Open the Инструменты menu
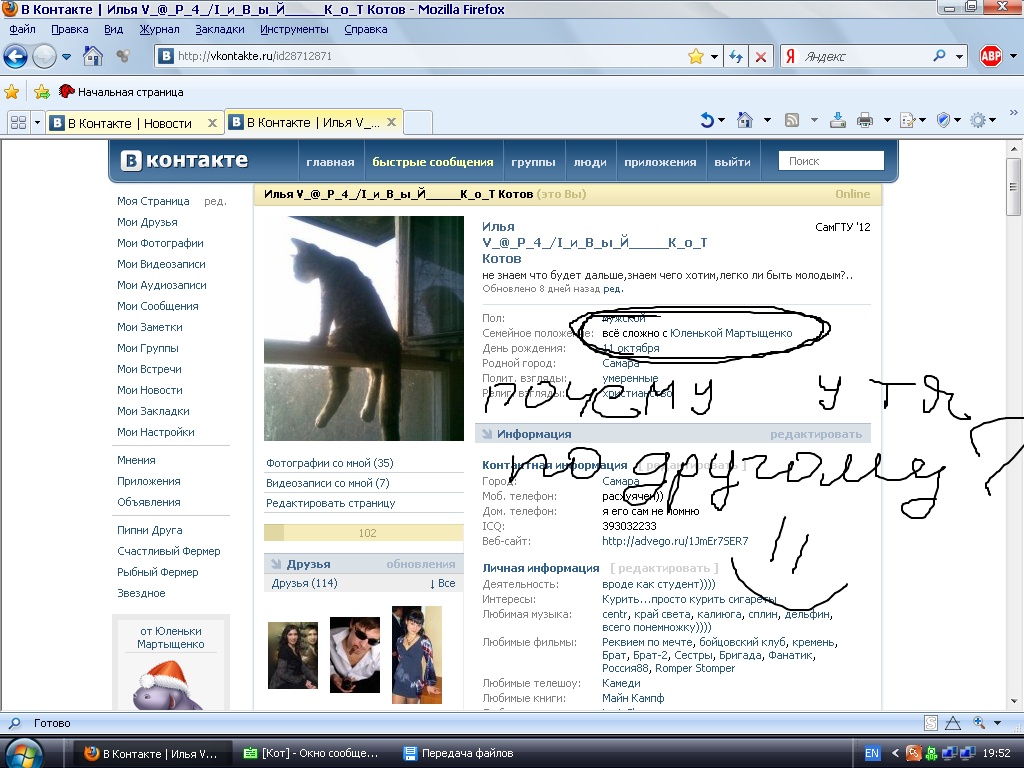1024x768 pixels. (x=294, y=29)
